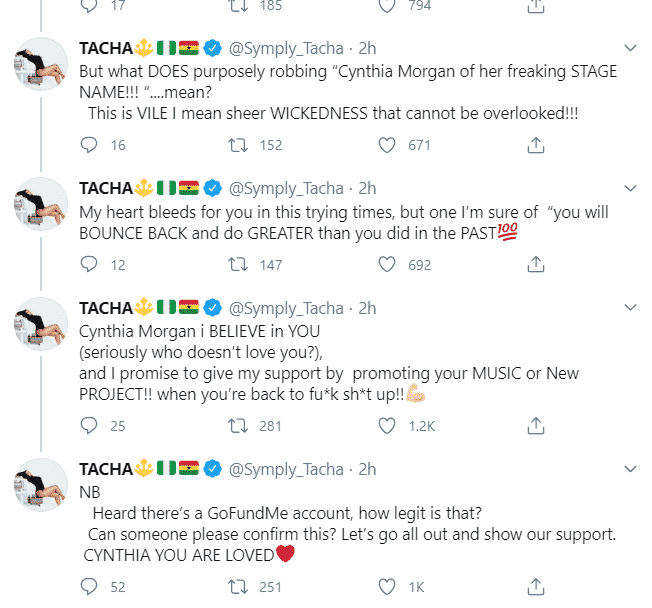Share the 'BOUNCE BACK' tweet
The width and height of the screenshot is (652, 608).
[x=536, y=264]
